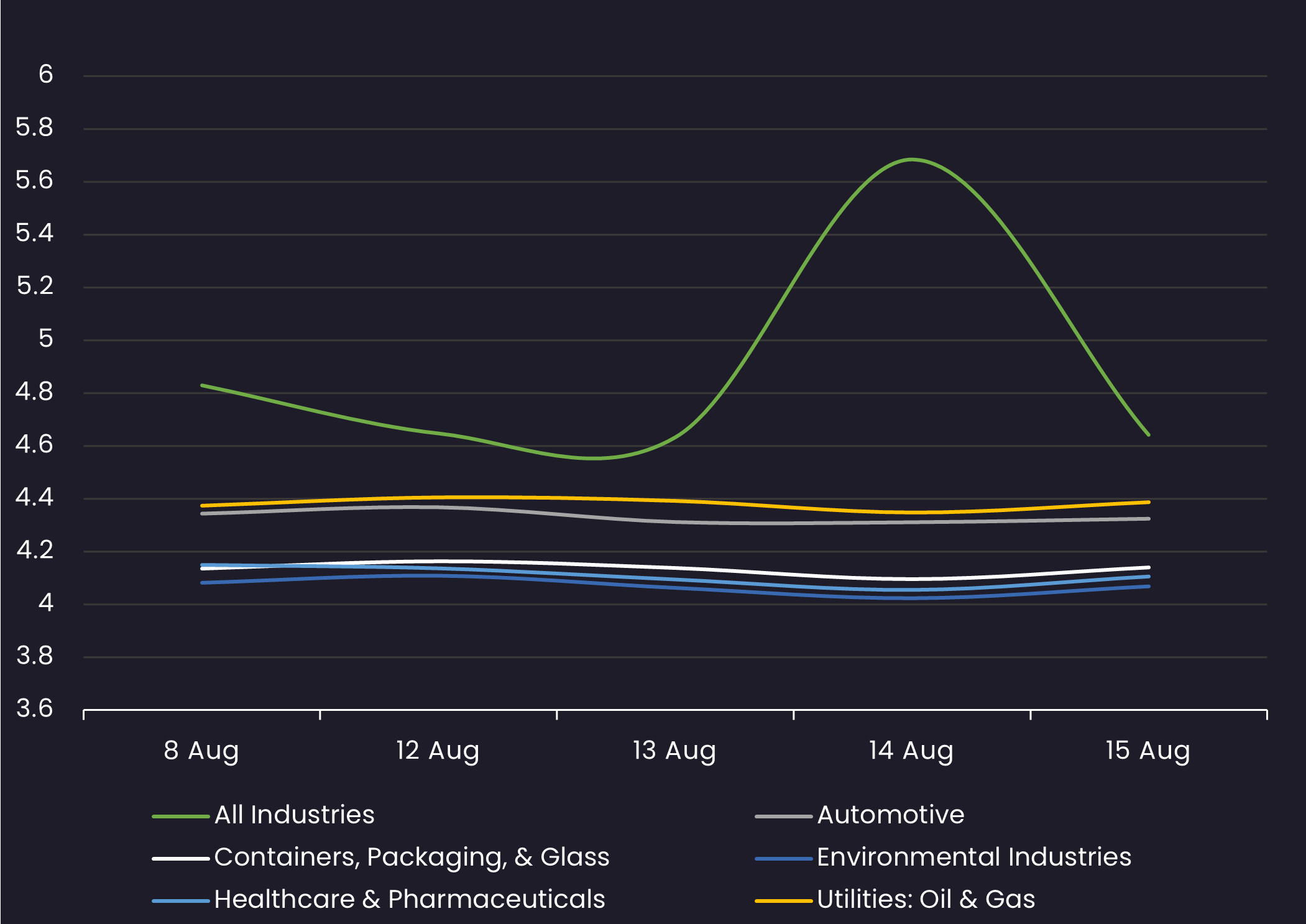Screen dimensions: 1306x924
Task: Click the green line peak near 14 Aug
Action: point(911,160)
